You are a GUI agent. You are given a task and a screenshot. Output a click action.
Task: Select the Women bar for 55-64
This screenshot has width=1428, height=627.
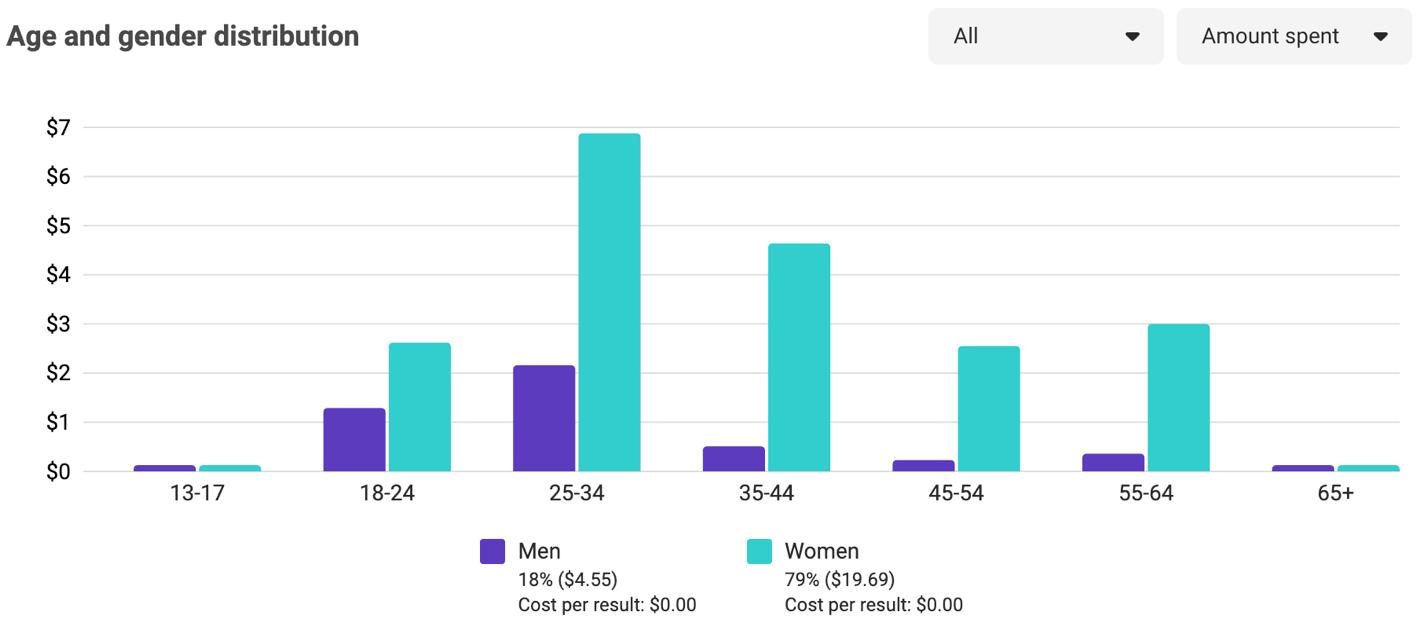click(1179, 397)
